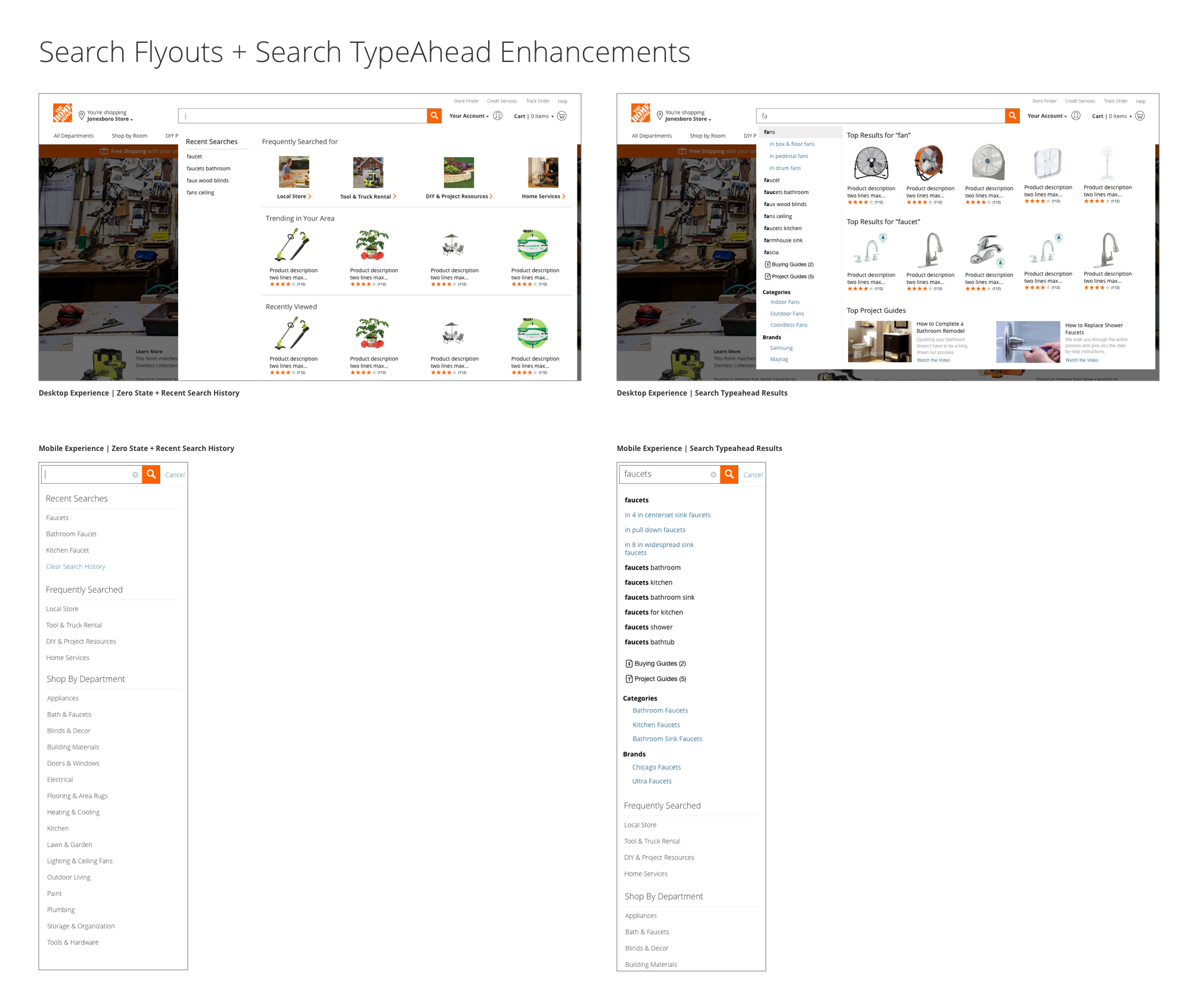The height and width of the screenshot is (1008, 1192).
Task: Open All Departments menu in left desktop mockup
Action: click(73, 136)
